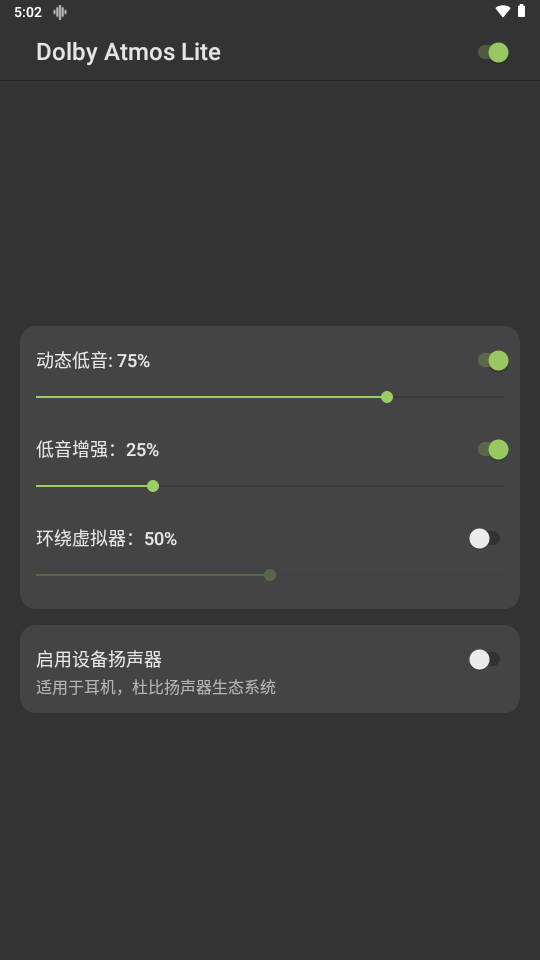Click the unfilled end of 动态低音 slider track
This screenshot has height=960, width=540.
click(x=496, y=397)
